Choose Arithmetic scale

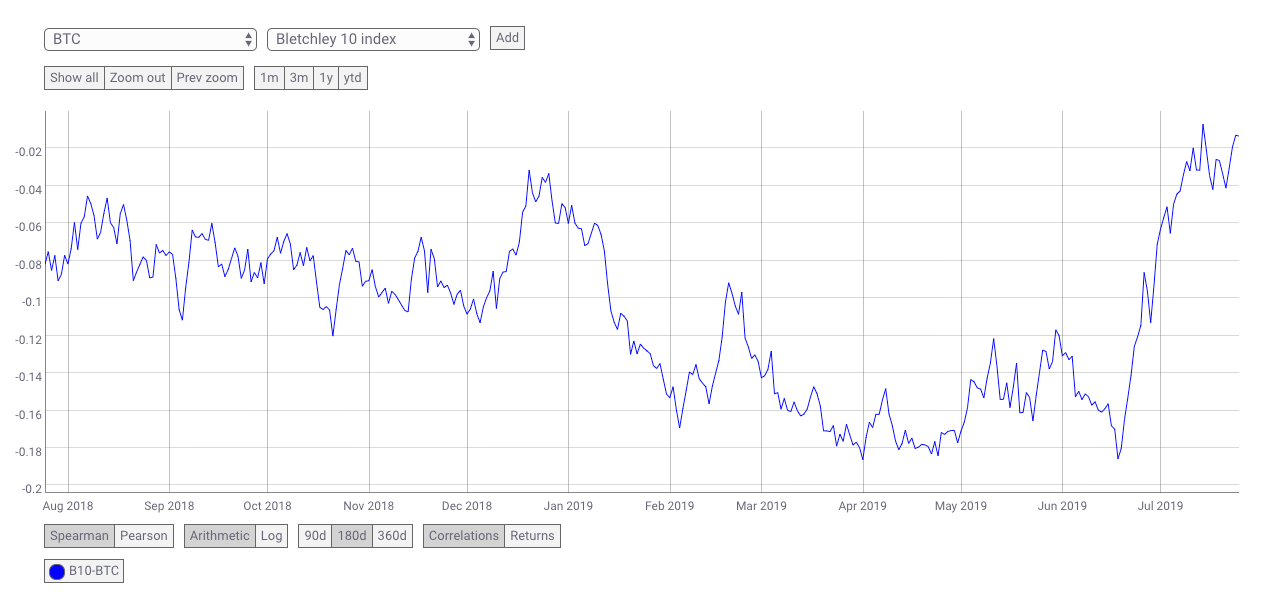[x=220, y=536]
